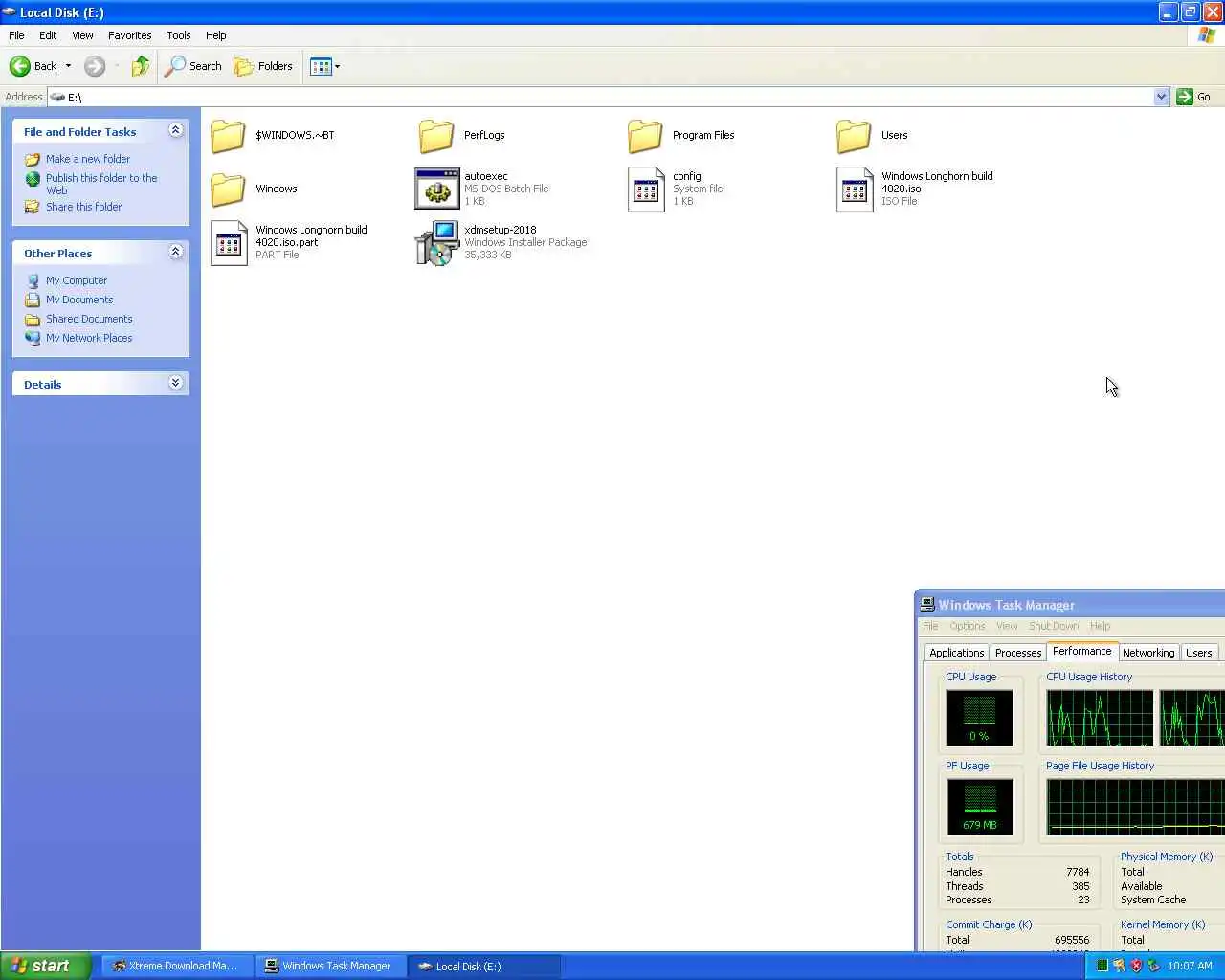Click the Share this folder icon
This screenshot has height=980, width=1225.
[33, 207]
